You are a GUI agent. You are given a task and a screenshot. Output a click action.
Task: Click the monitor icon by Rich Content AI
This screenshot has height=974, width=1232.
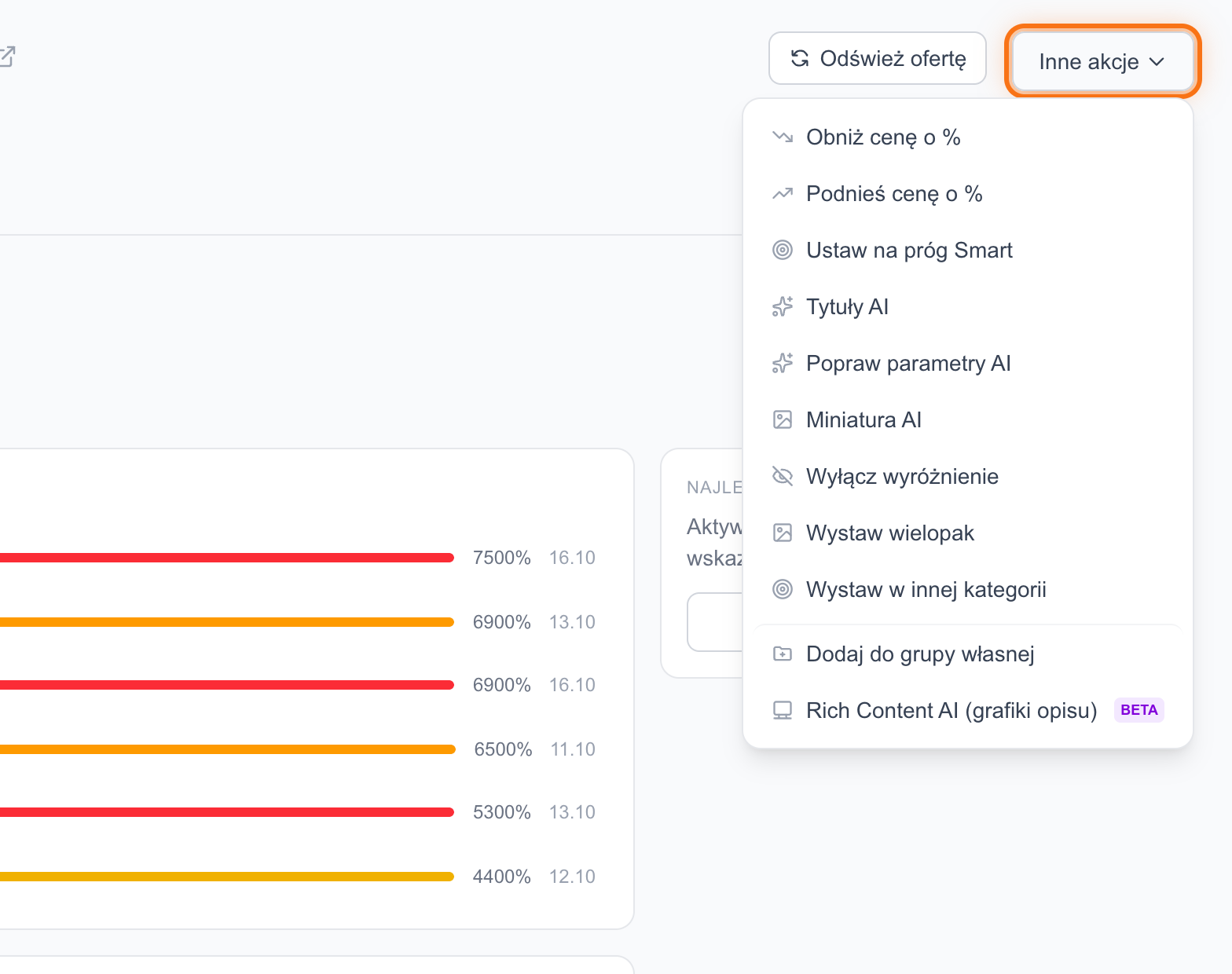783,711
